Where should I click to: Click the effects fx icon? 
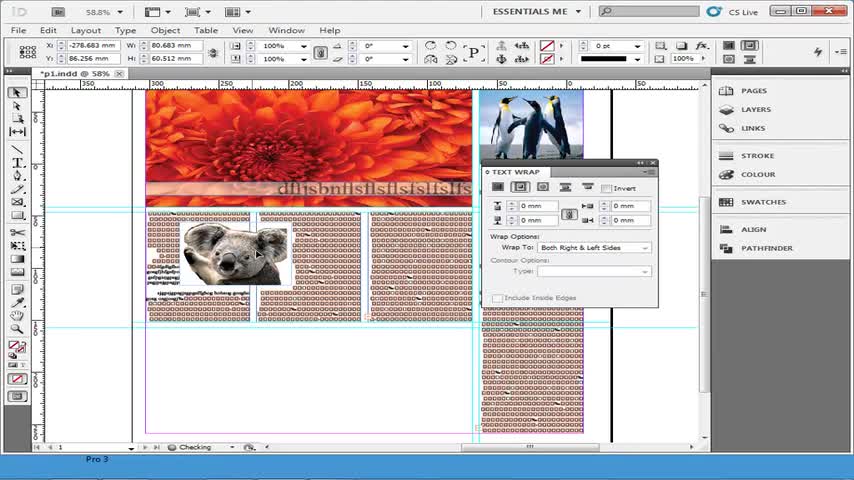(x=702, y=45)
